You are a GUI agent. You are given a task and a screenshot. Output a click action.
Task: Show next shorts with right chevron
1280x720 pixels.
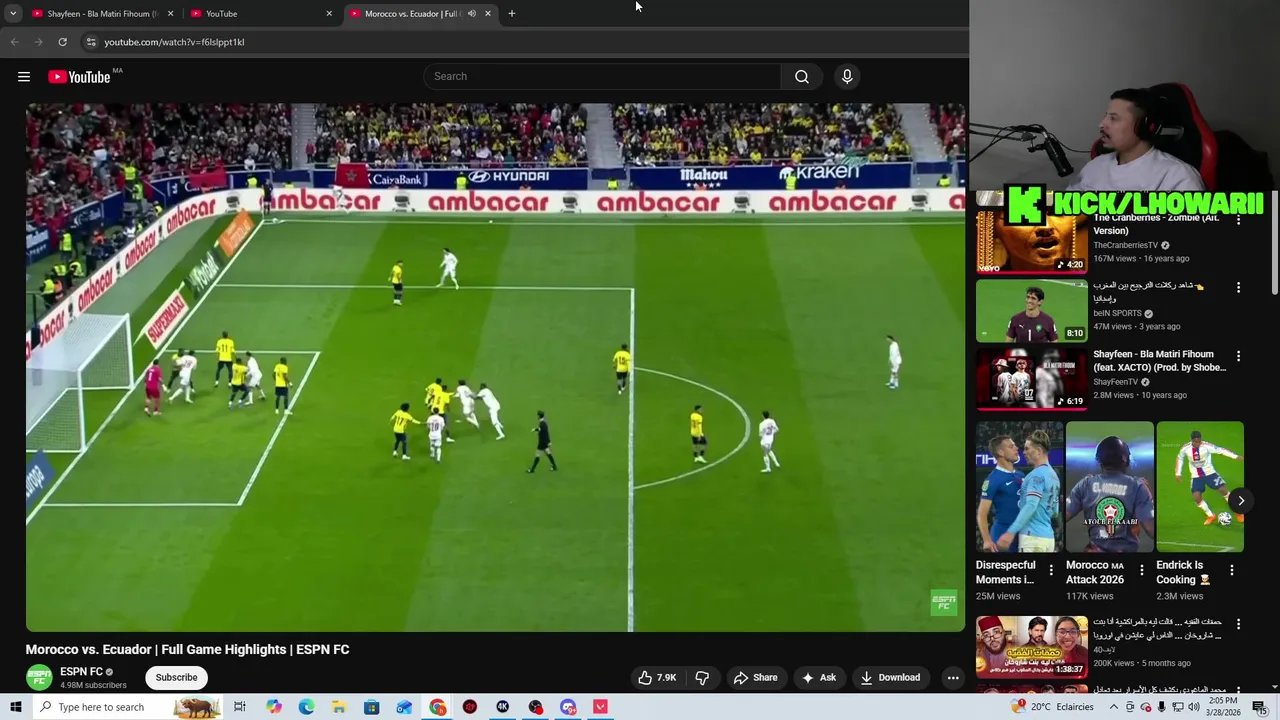point(1241,501)
